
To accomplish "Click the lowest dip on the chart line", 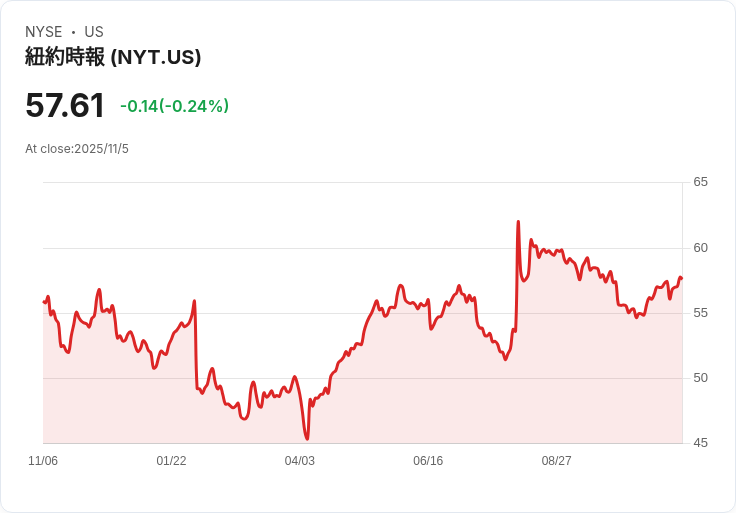I will pos(307,438).
